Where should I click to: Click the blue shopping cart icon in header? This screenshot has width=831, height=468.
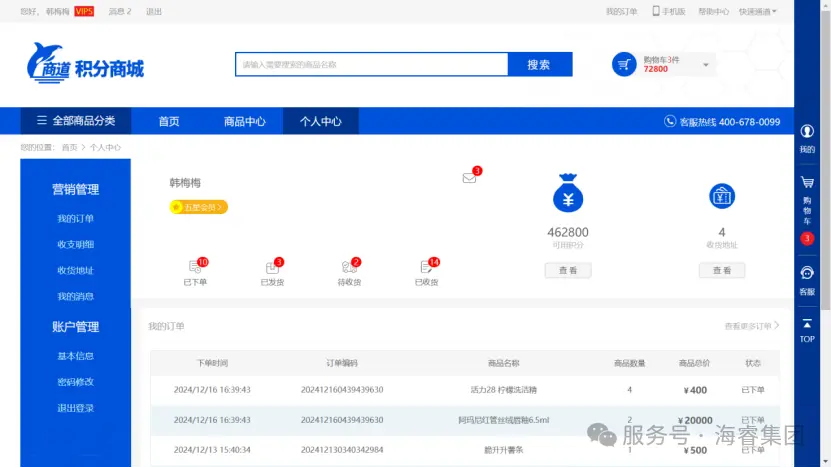(x=624, y=65)
